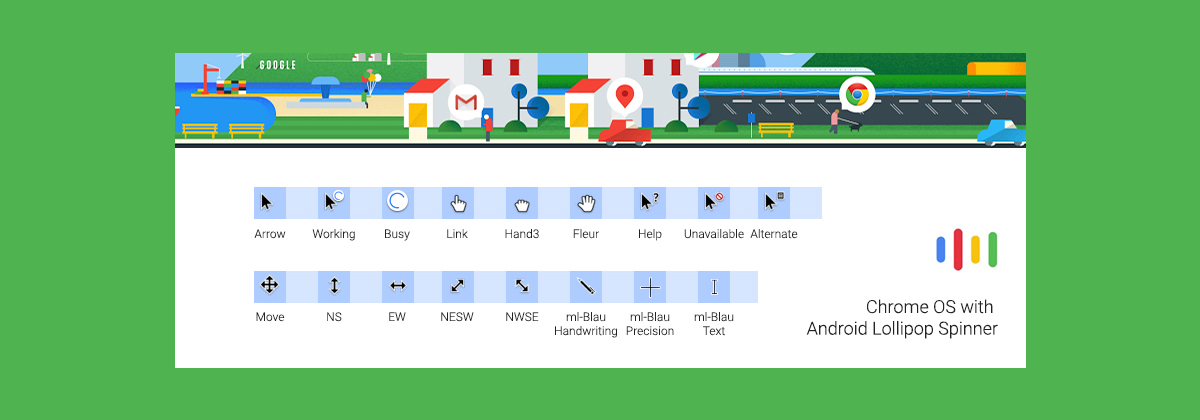Select the Fleur open hand icon
The height and width of the screenshot is (420, 1200).
(586, 203)
